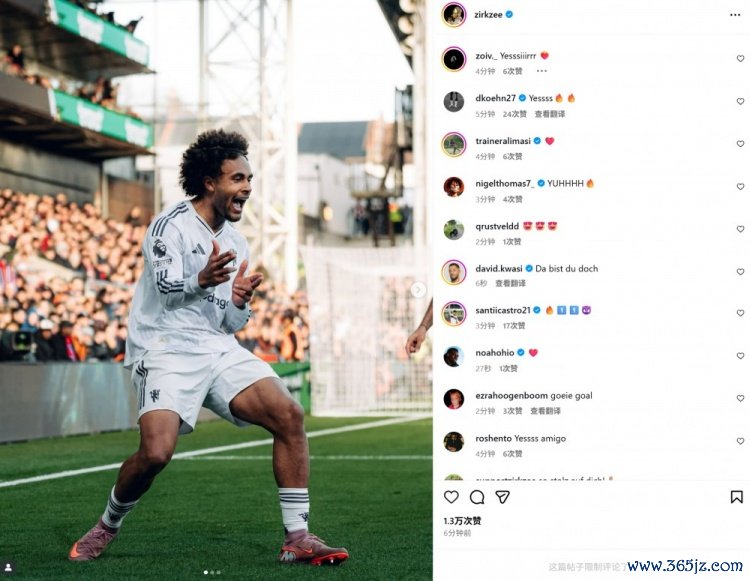Like david.kwasi's comment heart
Image resolution: width=750 pixels, height=581 pixels.
740,271
